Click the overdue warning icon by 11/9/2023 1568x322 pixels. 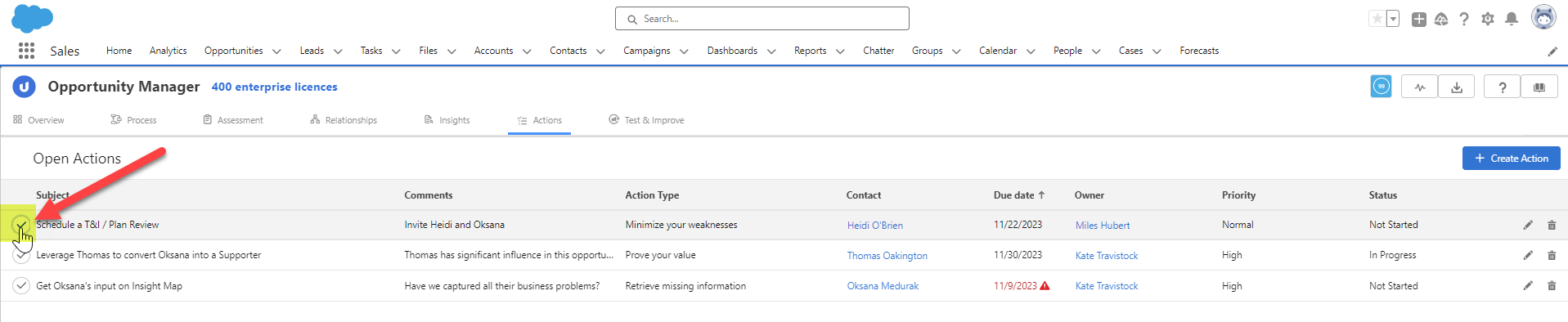[1045, 285]
